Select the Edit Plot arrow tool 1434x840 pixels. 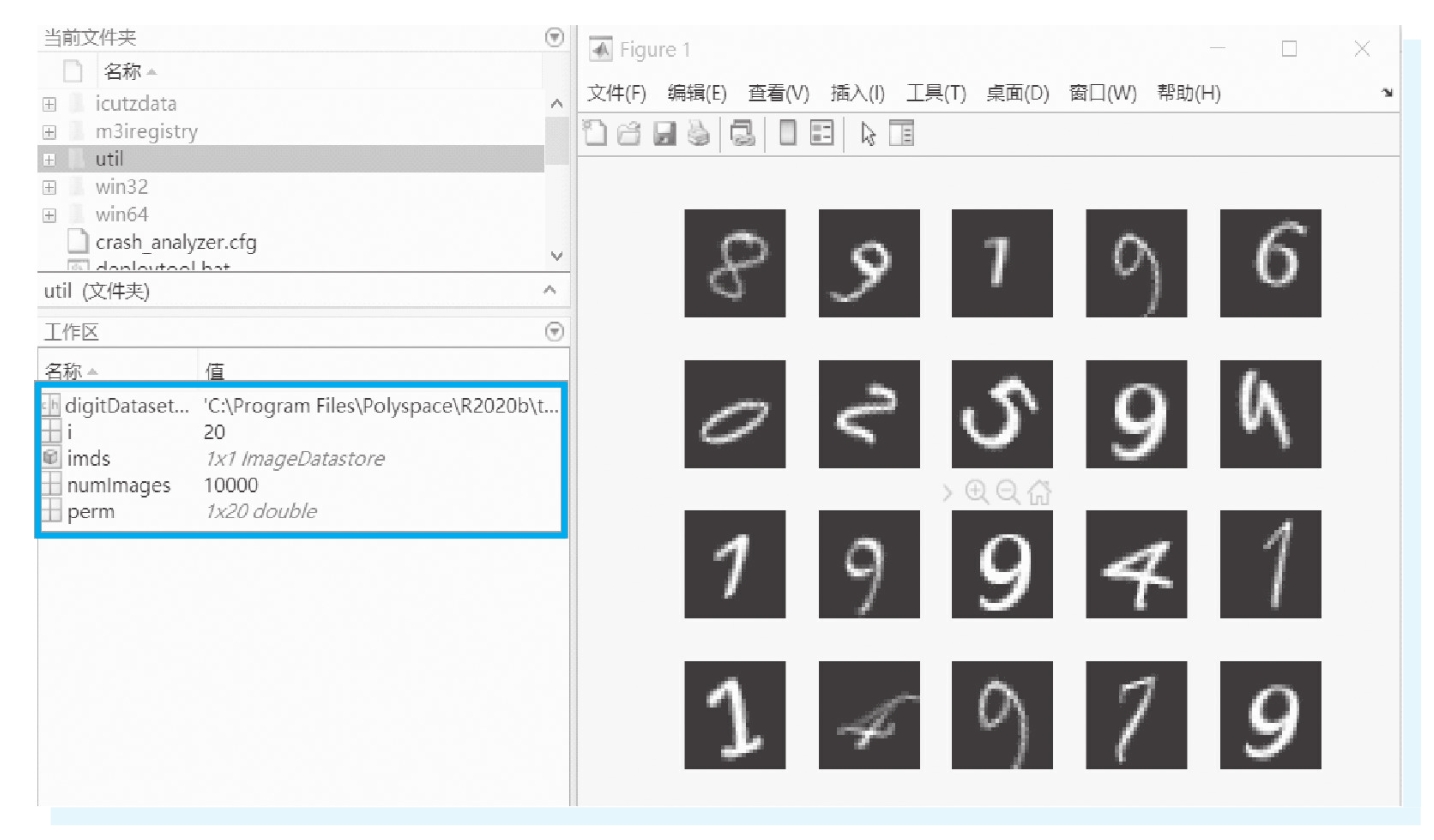867,133
